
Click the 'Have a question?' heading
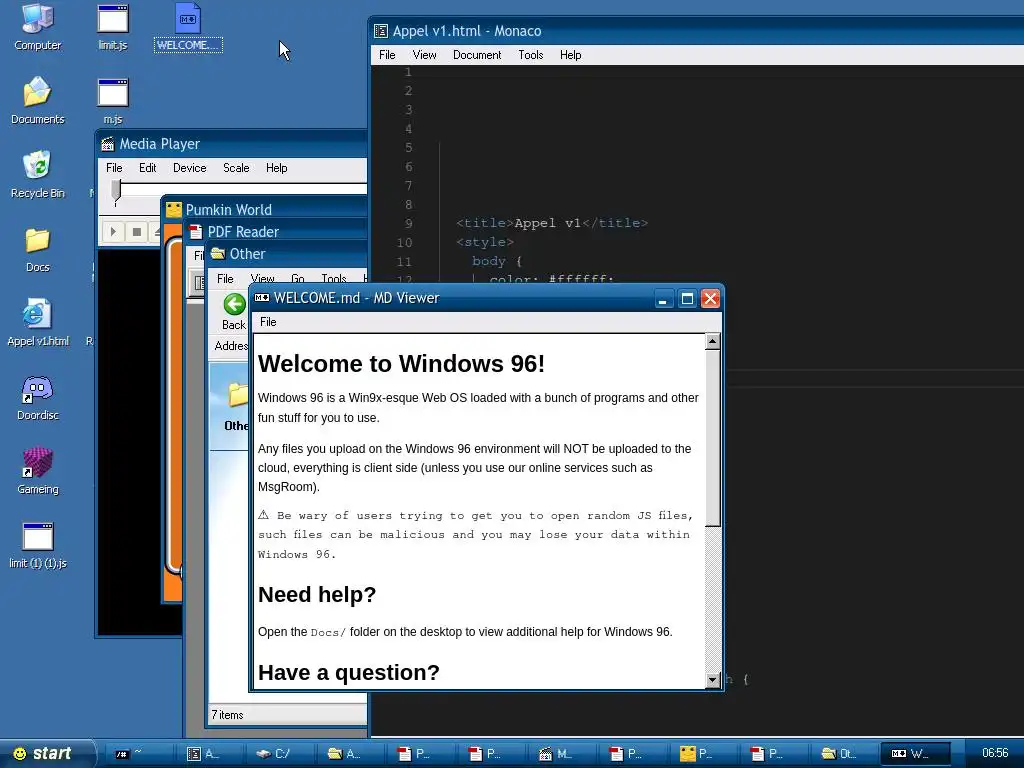349,673
